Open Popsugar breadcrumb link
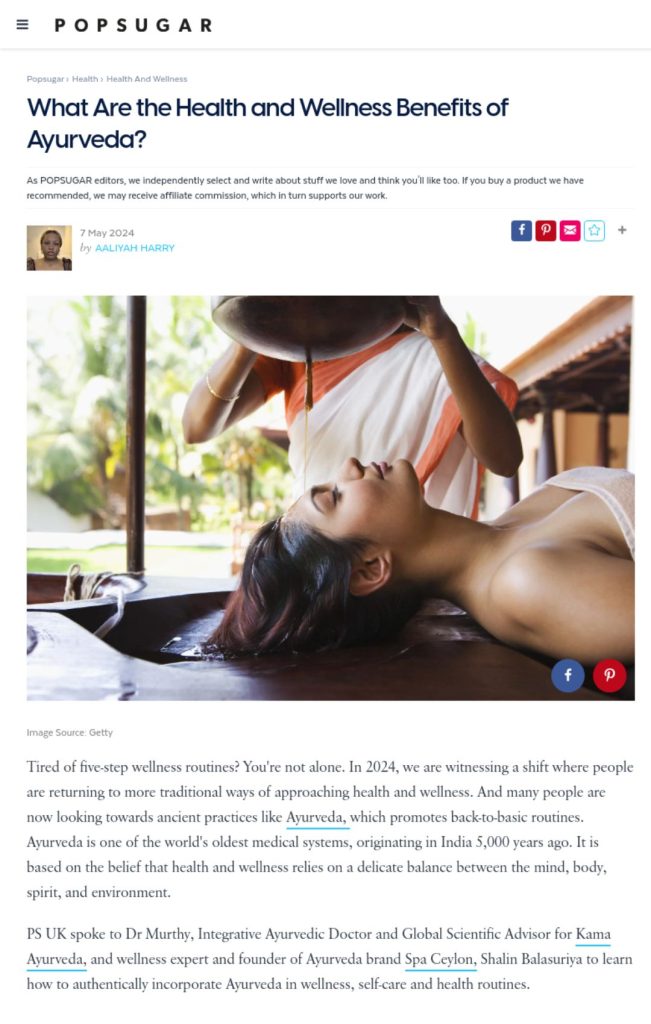The image size is (651, 1024). (x=45, y=79)
